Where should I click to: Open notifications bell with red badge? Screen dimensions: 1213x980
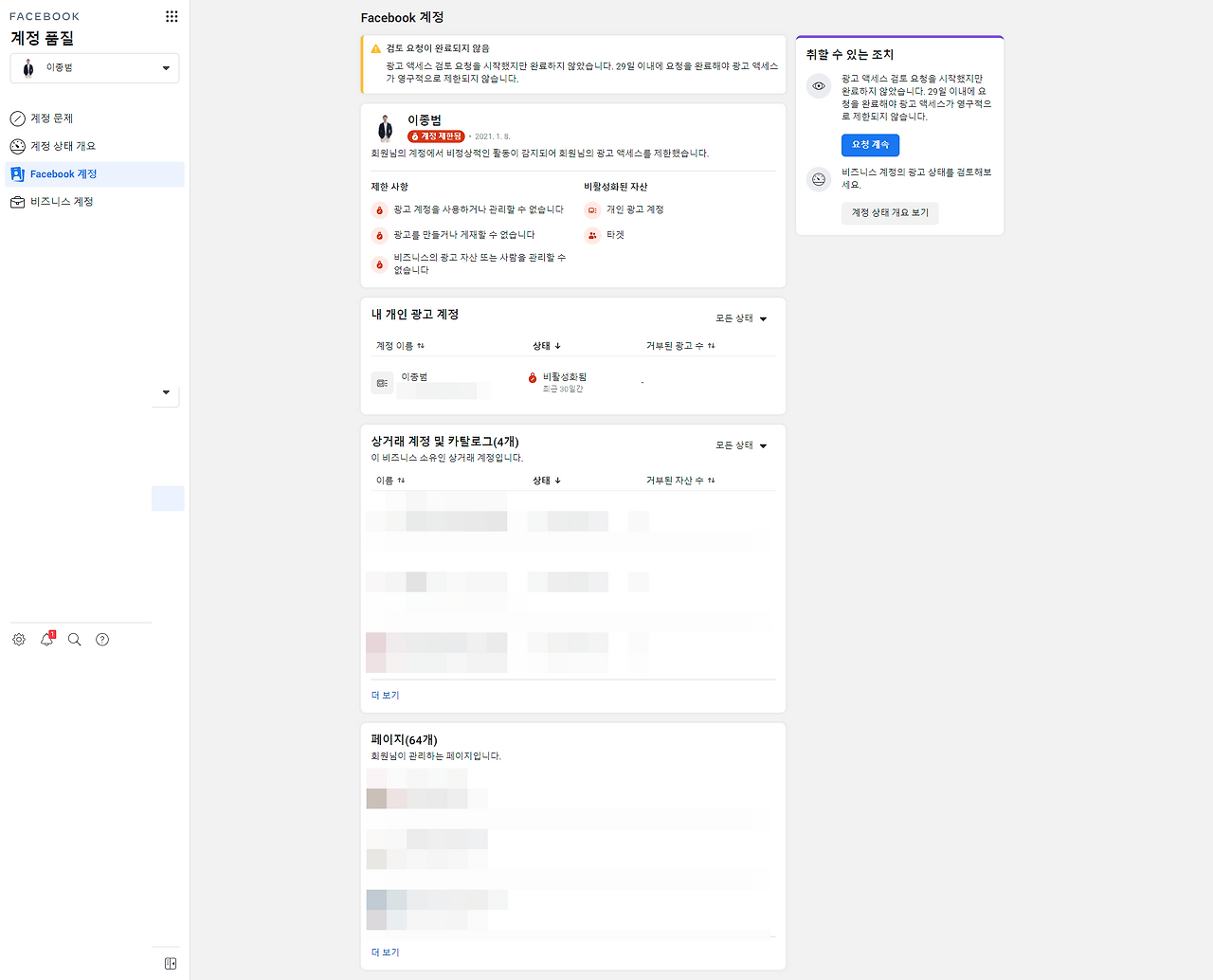point(47,640)
